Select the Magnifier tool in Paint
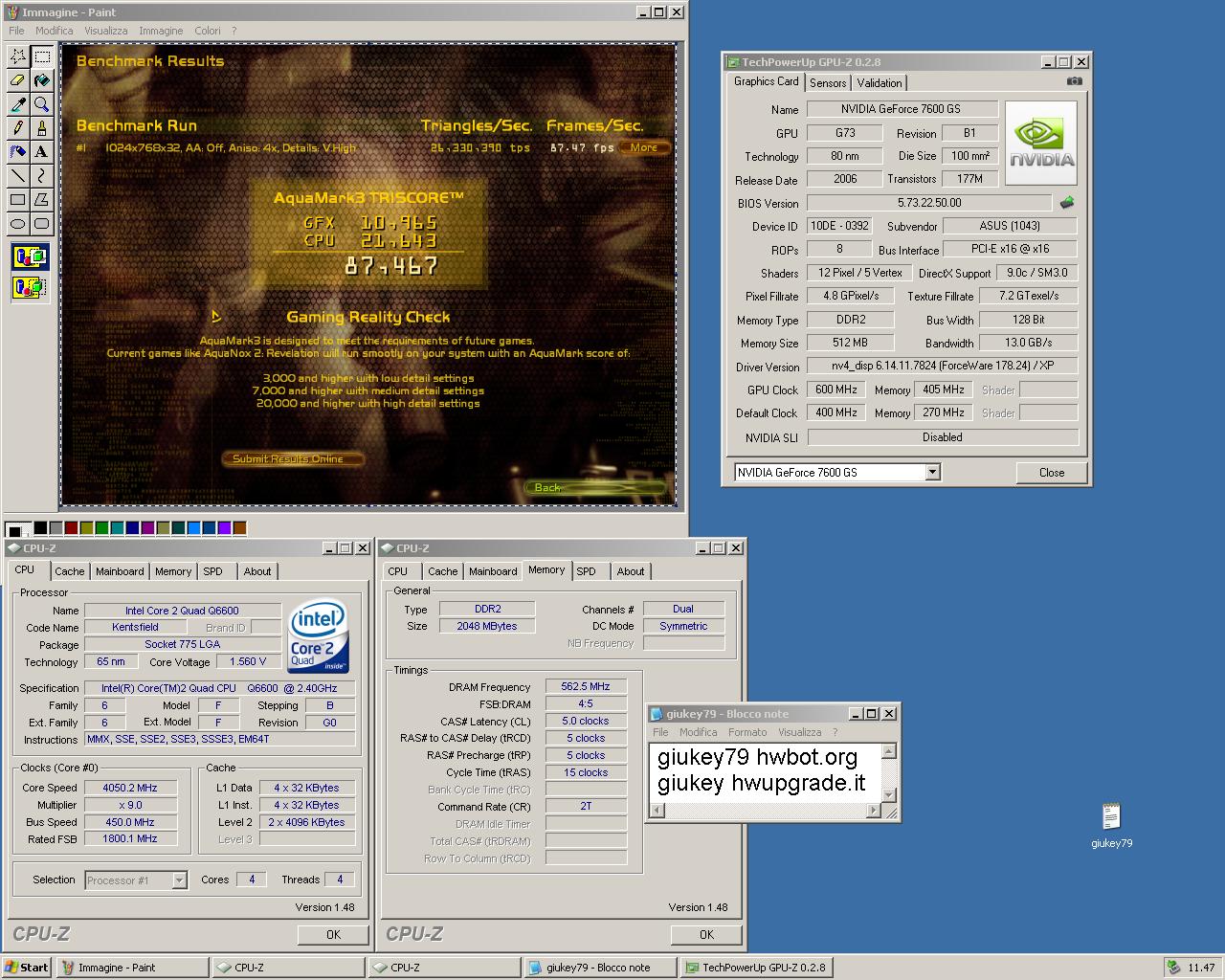Viewport: 1225px width, 980px height. 42,104
